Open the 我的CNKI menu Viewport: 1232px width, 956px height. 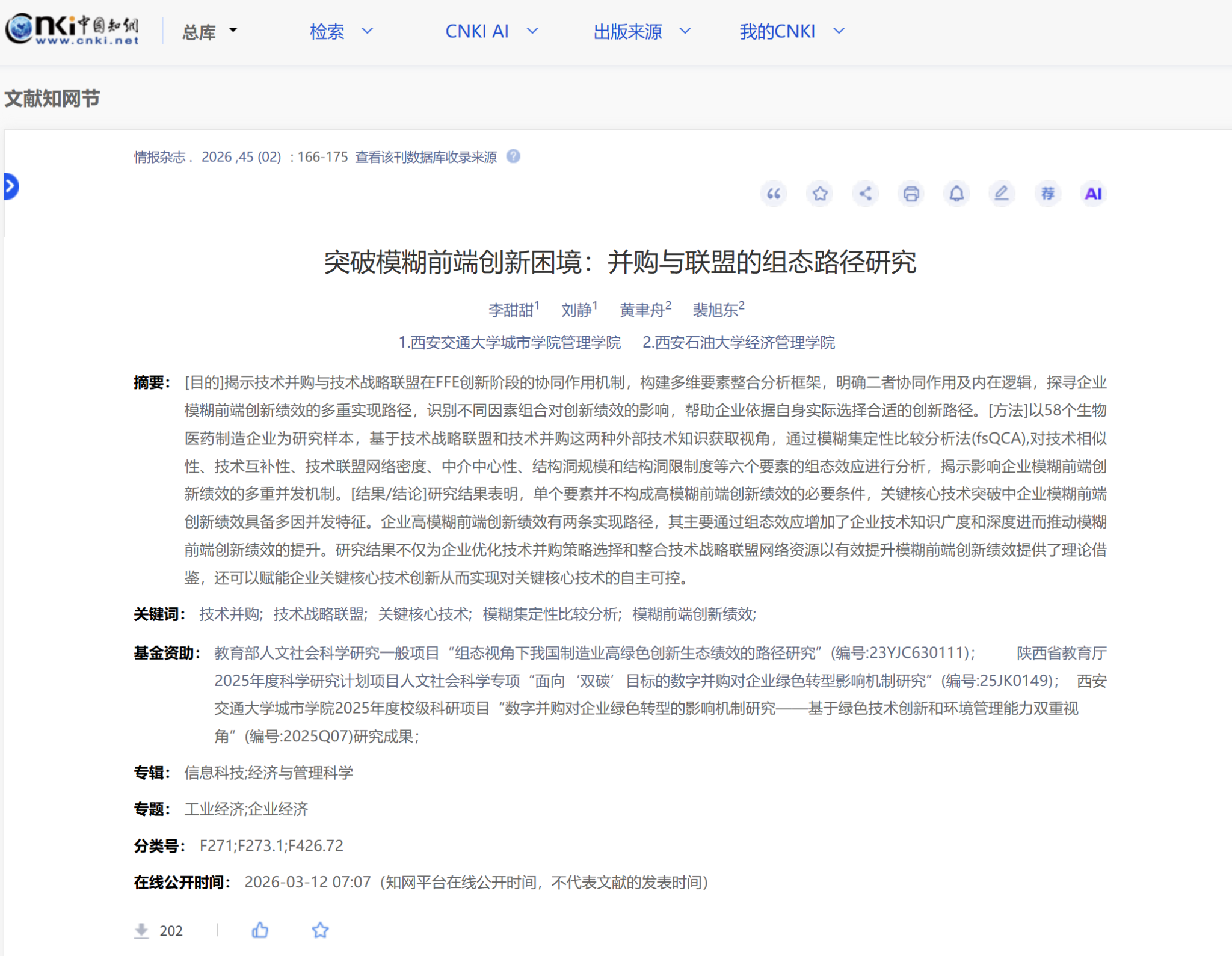(x=792, y=31)
